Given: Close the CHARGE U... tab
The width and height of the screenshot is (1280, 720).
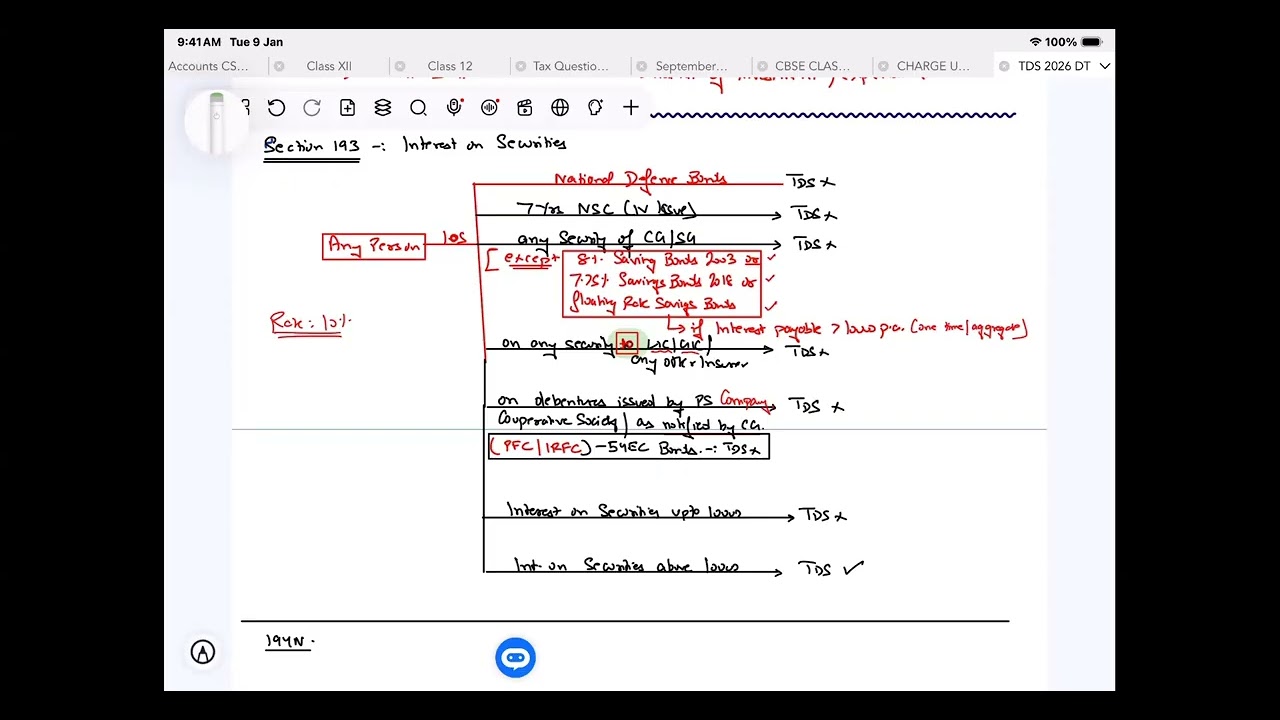Looking at the screenshot, I should [x=883, y=66].
